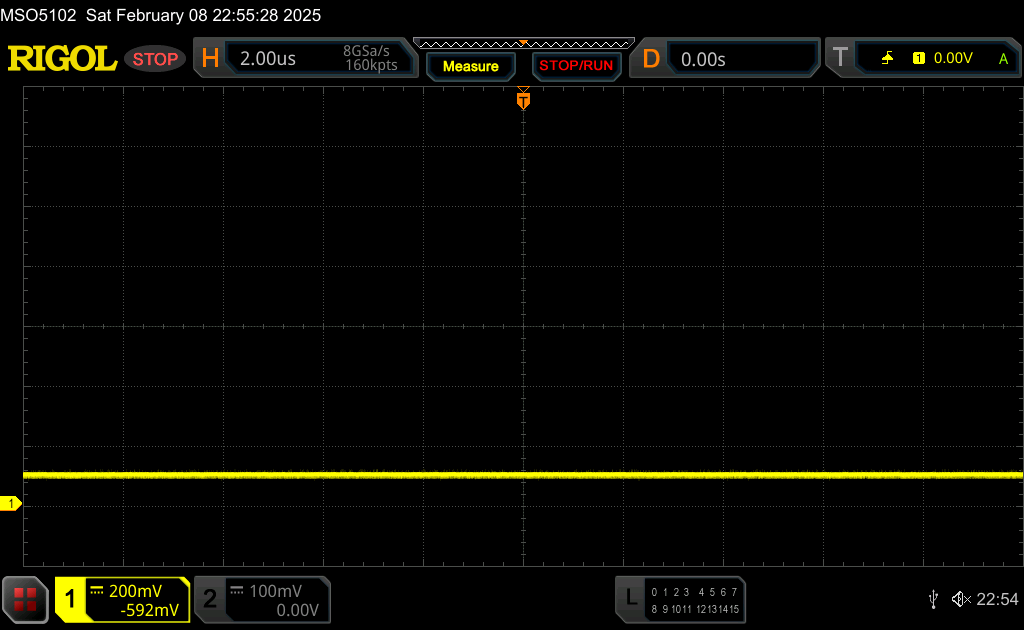Click the 8GSa/s sample rate readout

(366, 51)
